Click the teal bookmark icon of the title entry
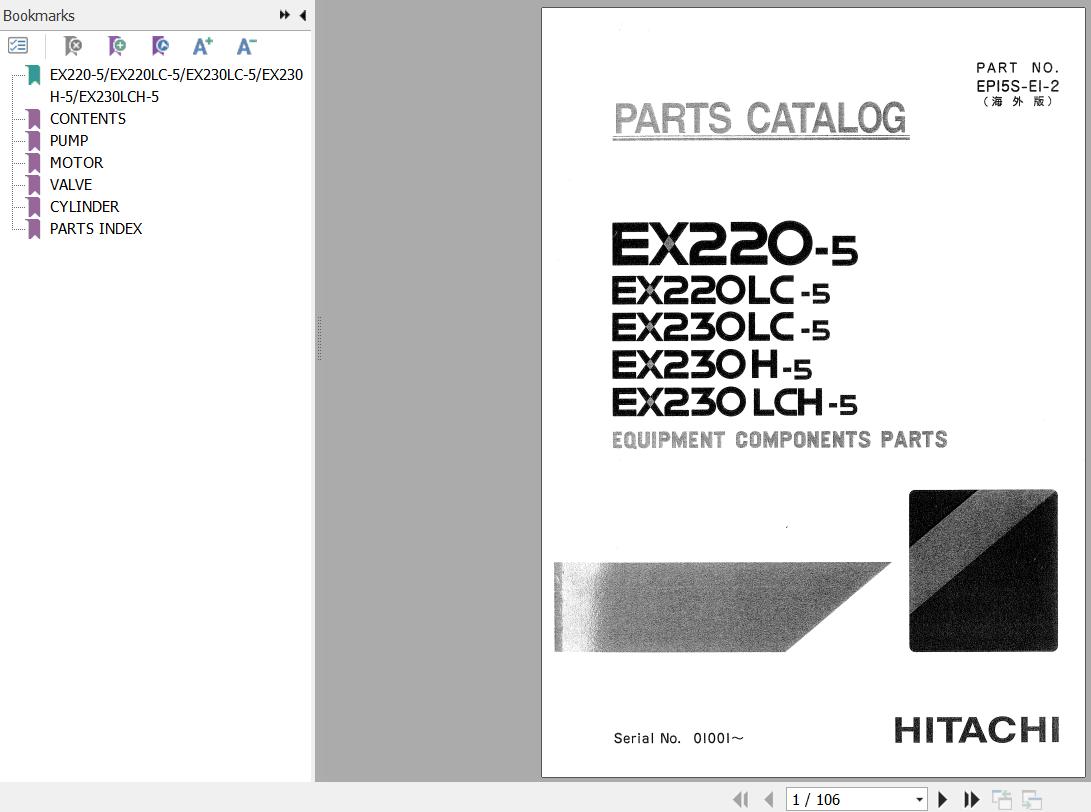 [x=33, y=75]
